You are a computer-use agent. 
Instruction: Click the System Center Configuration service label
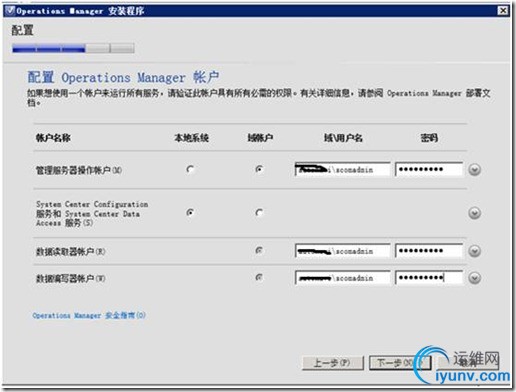point(92,213)
